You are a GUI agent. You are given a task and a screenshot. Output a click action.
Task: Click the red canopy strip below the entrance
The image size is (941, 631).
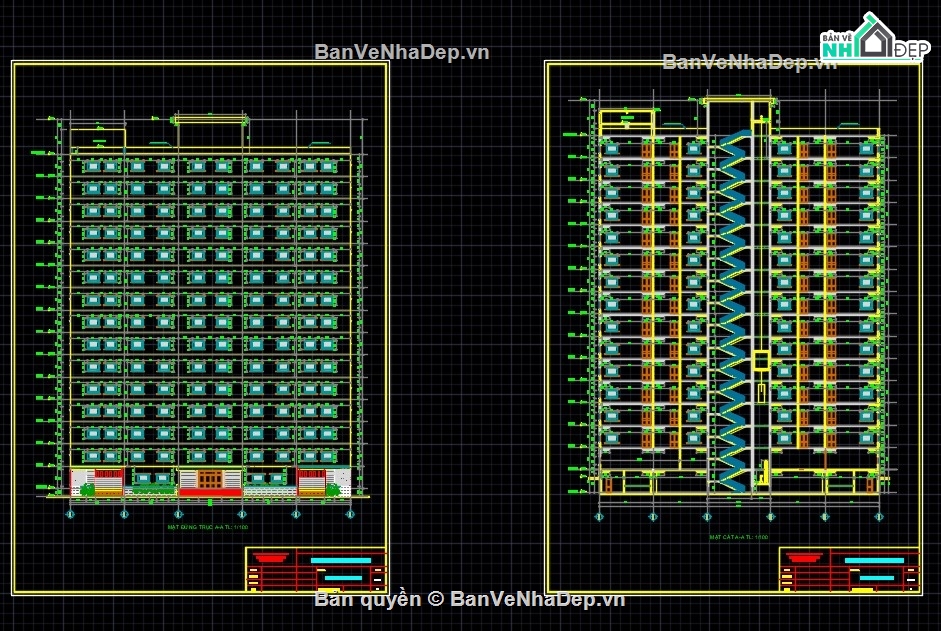[210, 492]
